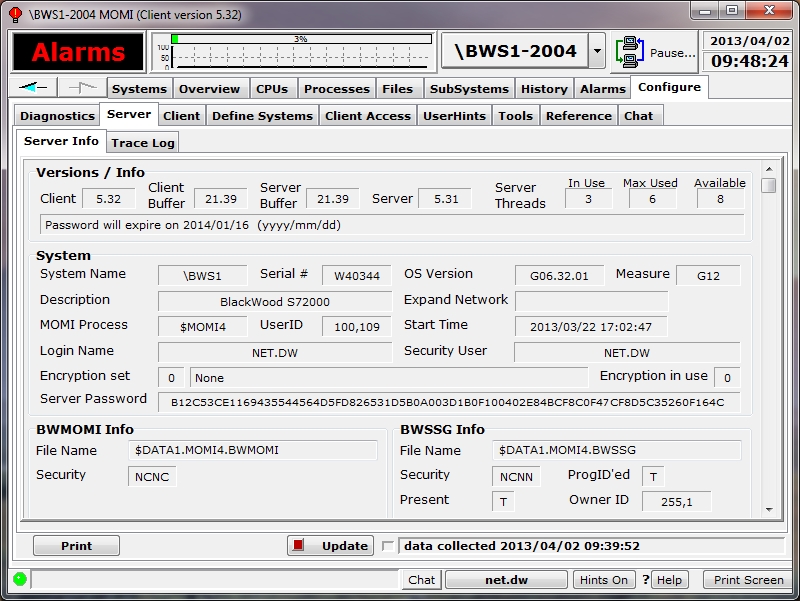The width and height of the screenshot is (800, 601).
Task: Open the \BWS1-2004 system dropdown arrow
Action: 596,51
